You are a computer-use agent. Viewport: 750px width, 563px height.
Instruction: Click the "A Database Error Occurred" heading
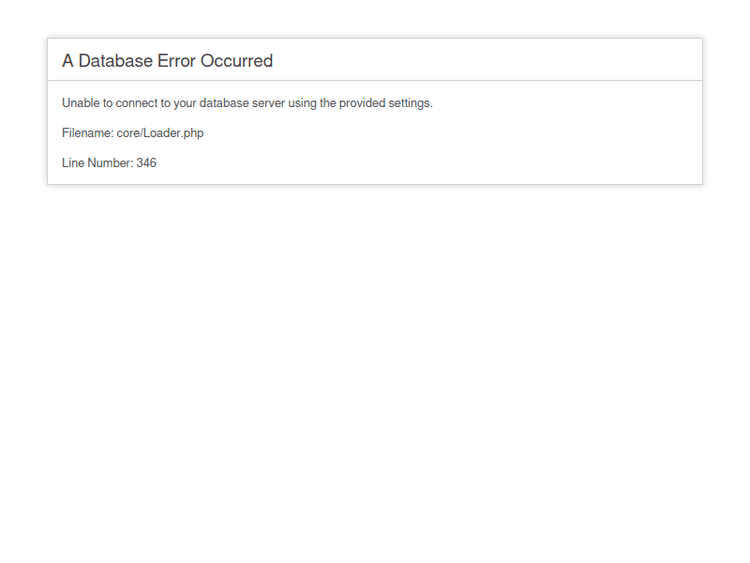(167, 61)
